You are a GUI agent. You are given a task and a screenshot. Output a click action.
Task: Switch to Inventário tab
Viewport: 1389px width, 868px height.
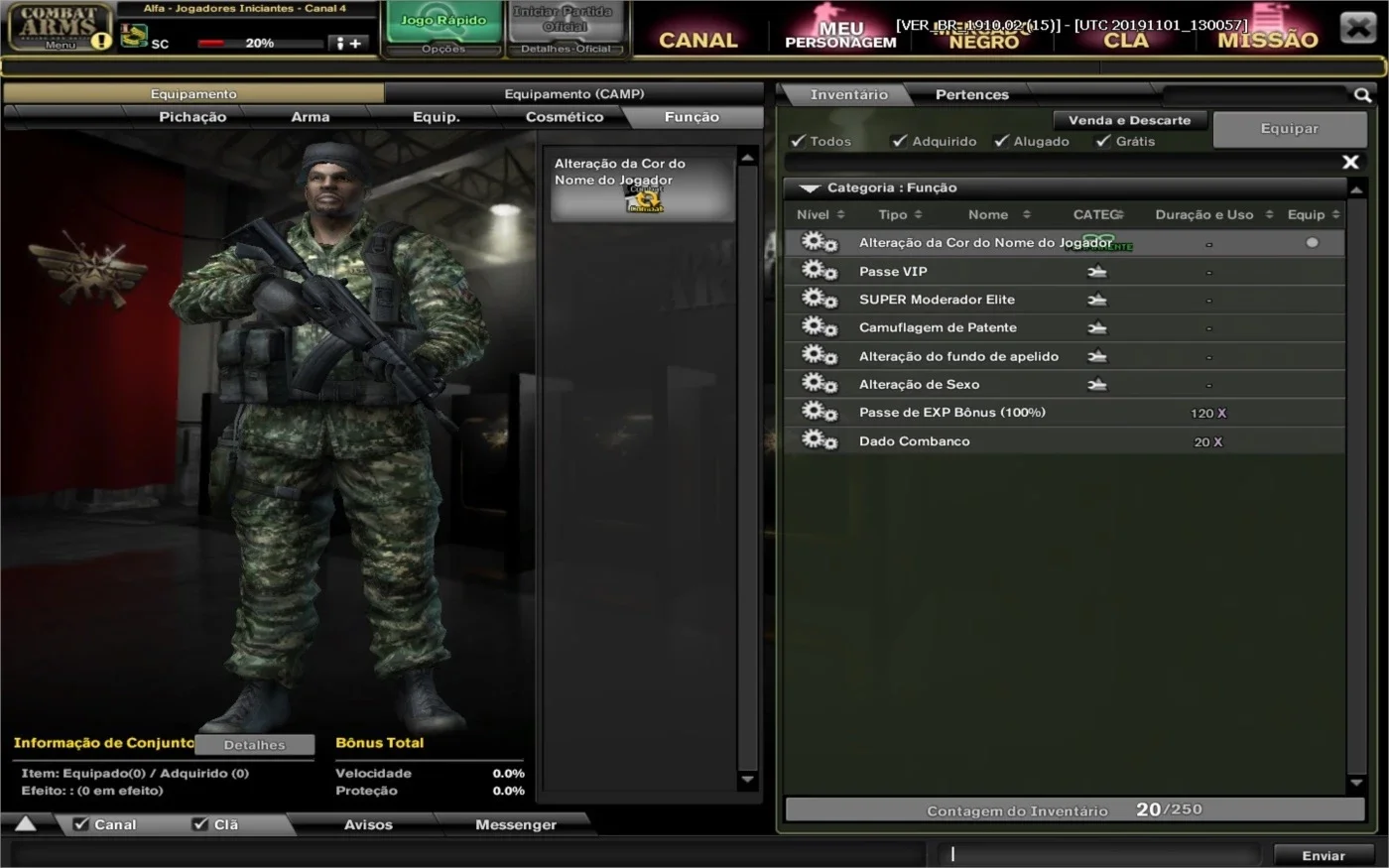[848, 94]
